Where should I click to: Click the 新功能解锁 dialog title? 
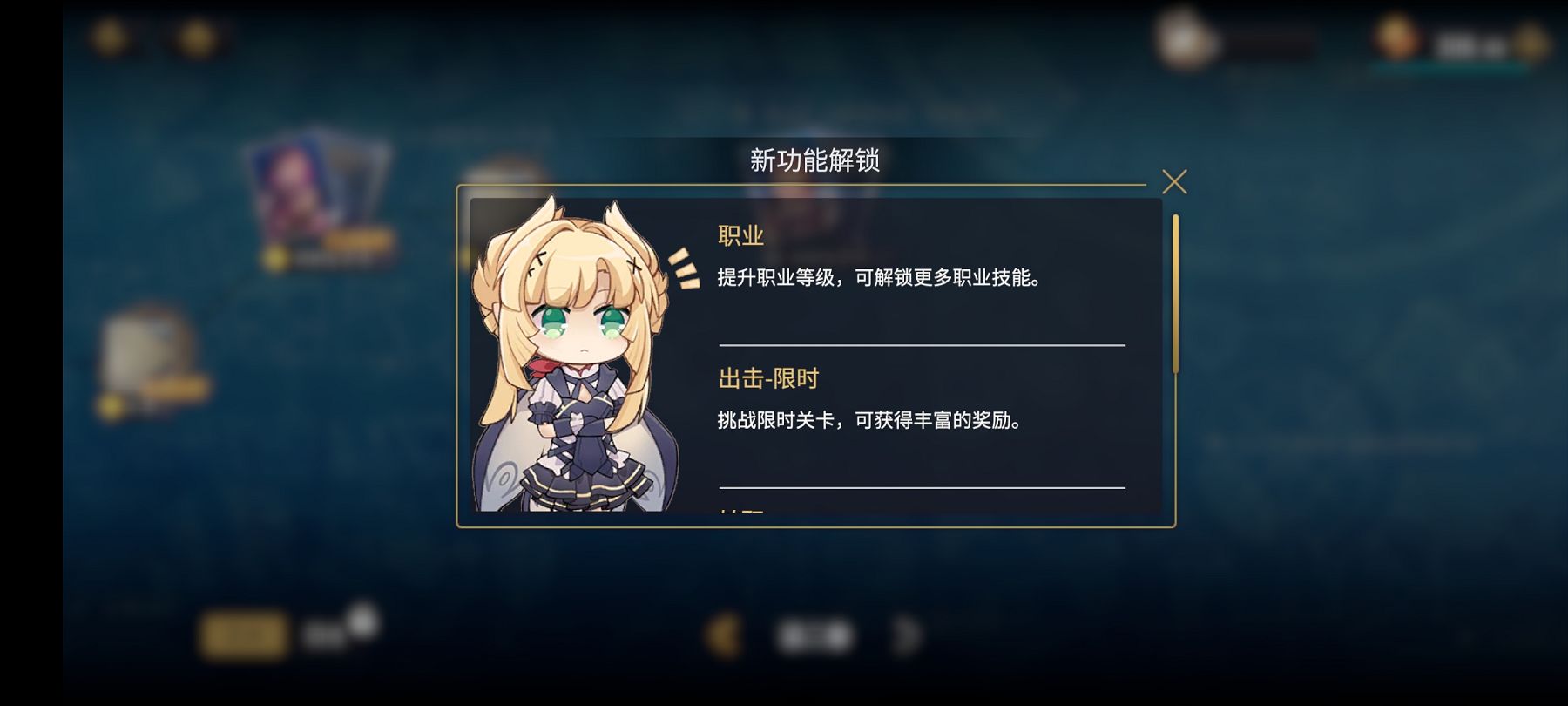814,160
